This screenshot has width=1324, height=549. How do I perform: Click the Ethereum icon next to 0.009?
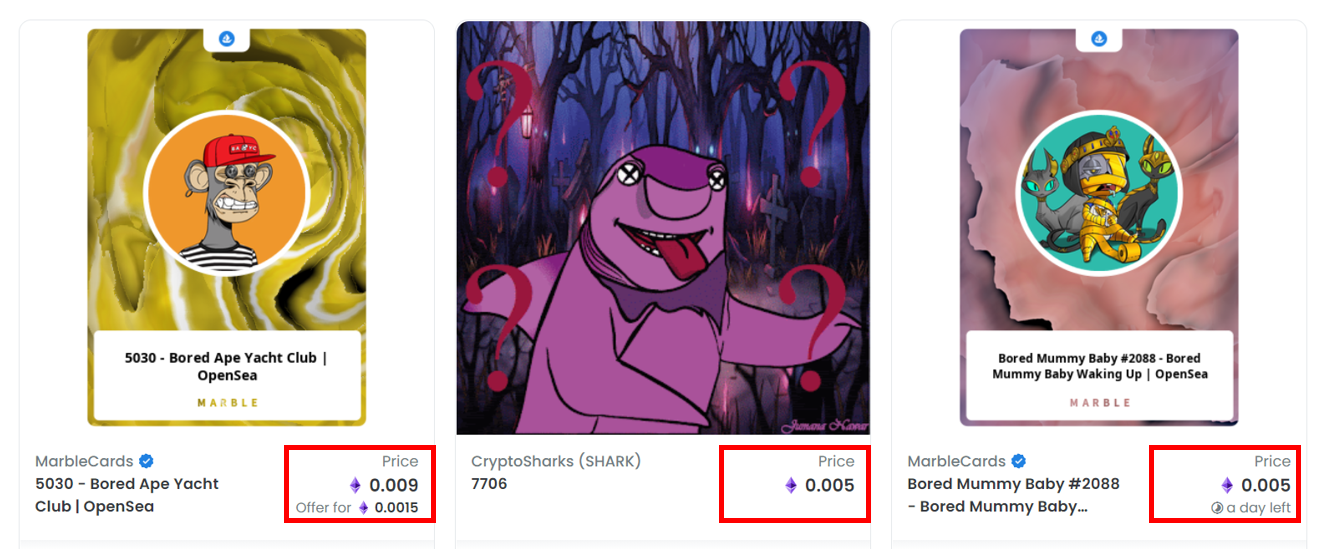click(x=355, y=486)
